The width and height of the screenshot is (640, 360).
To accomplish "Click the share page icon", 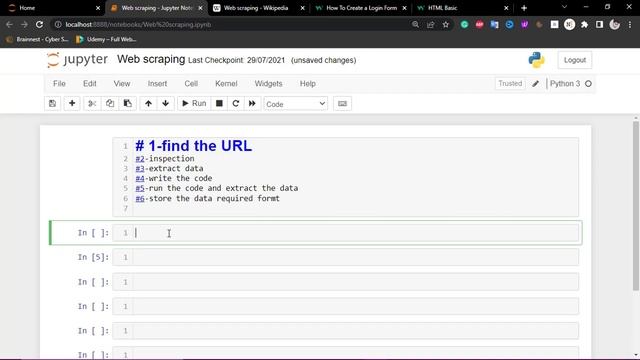I will point(431,24).
